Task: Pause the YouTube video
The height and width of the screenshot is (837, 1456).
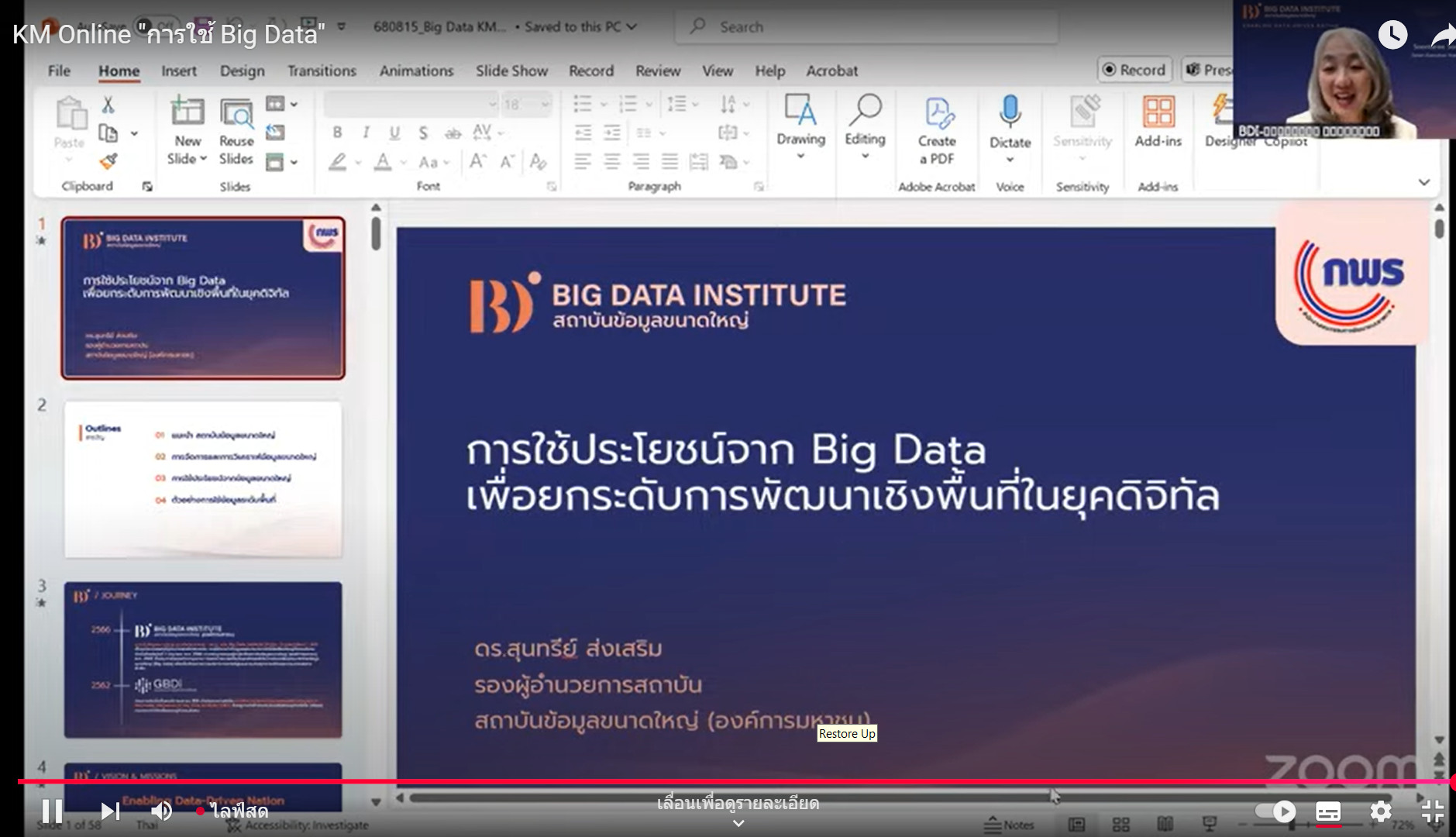Action: [52, 811]
